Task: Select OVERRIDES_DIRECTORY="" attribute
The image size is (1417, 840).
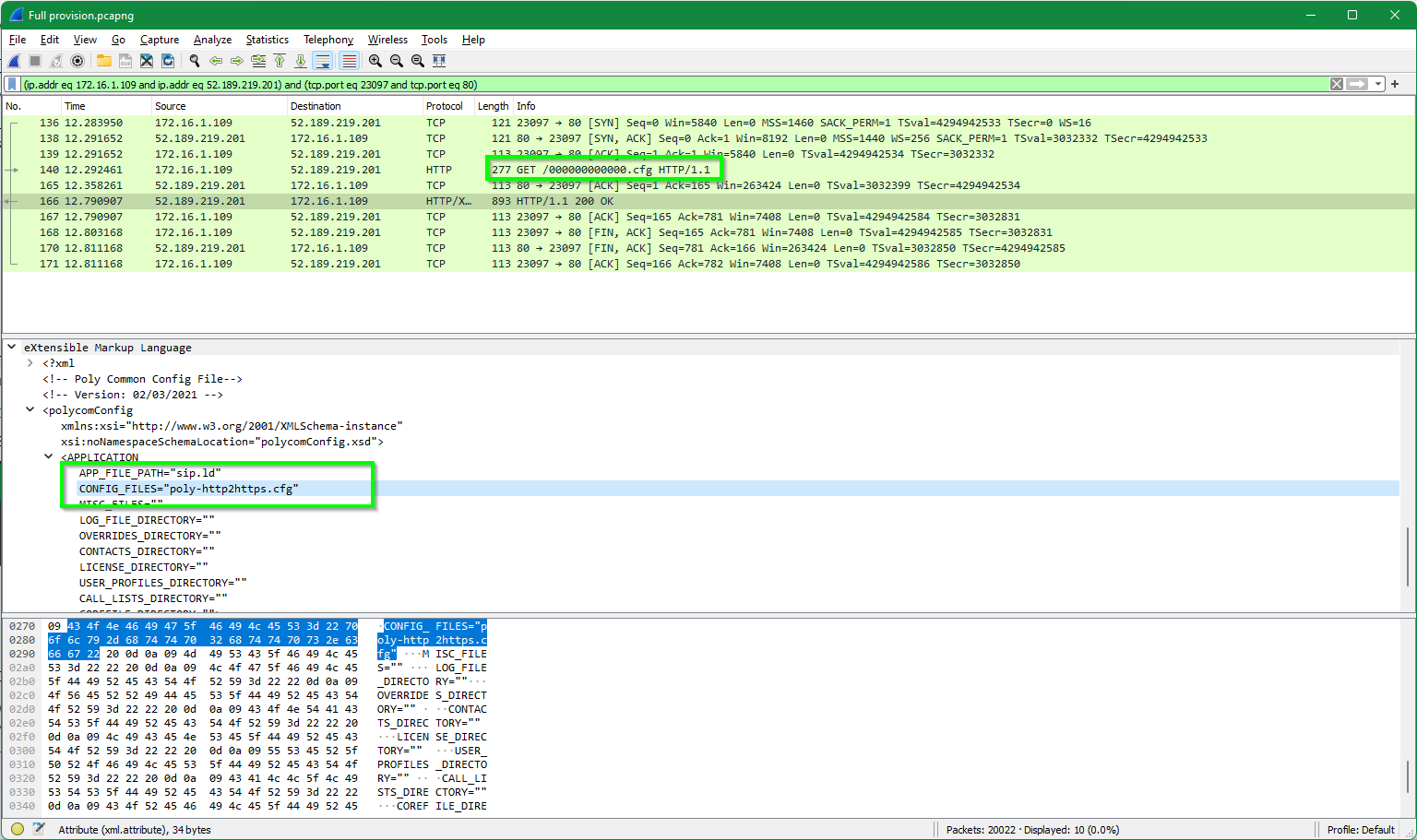Action: point(149,536)
